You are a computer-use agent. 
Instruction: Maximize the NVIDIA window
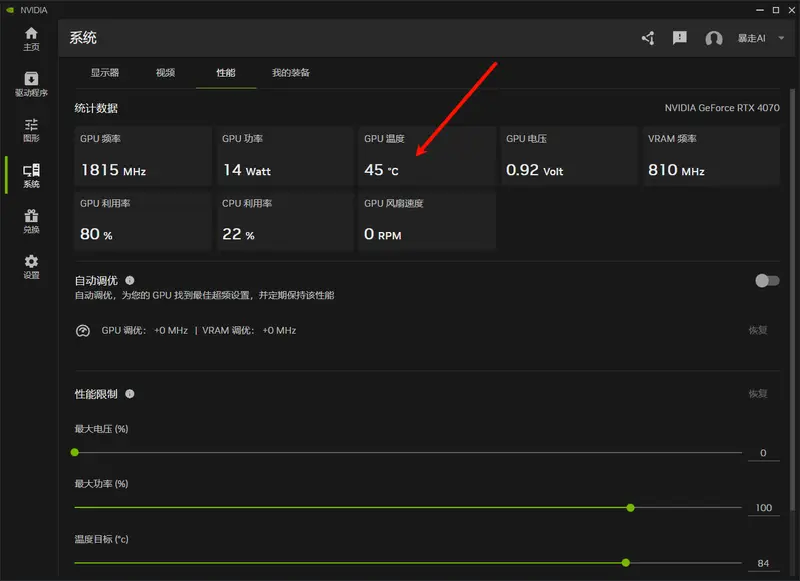pyautogui.click(x=776, y=10)
